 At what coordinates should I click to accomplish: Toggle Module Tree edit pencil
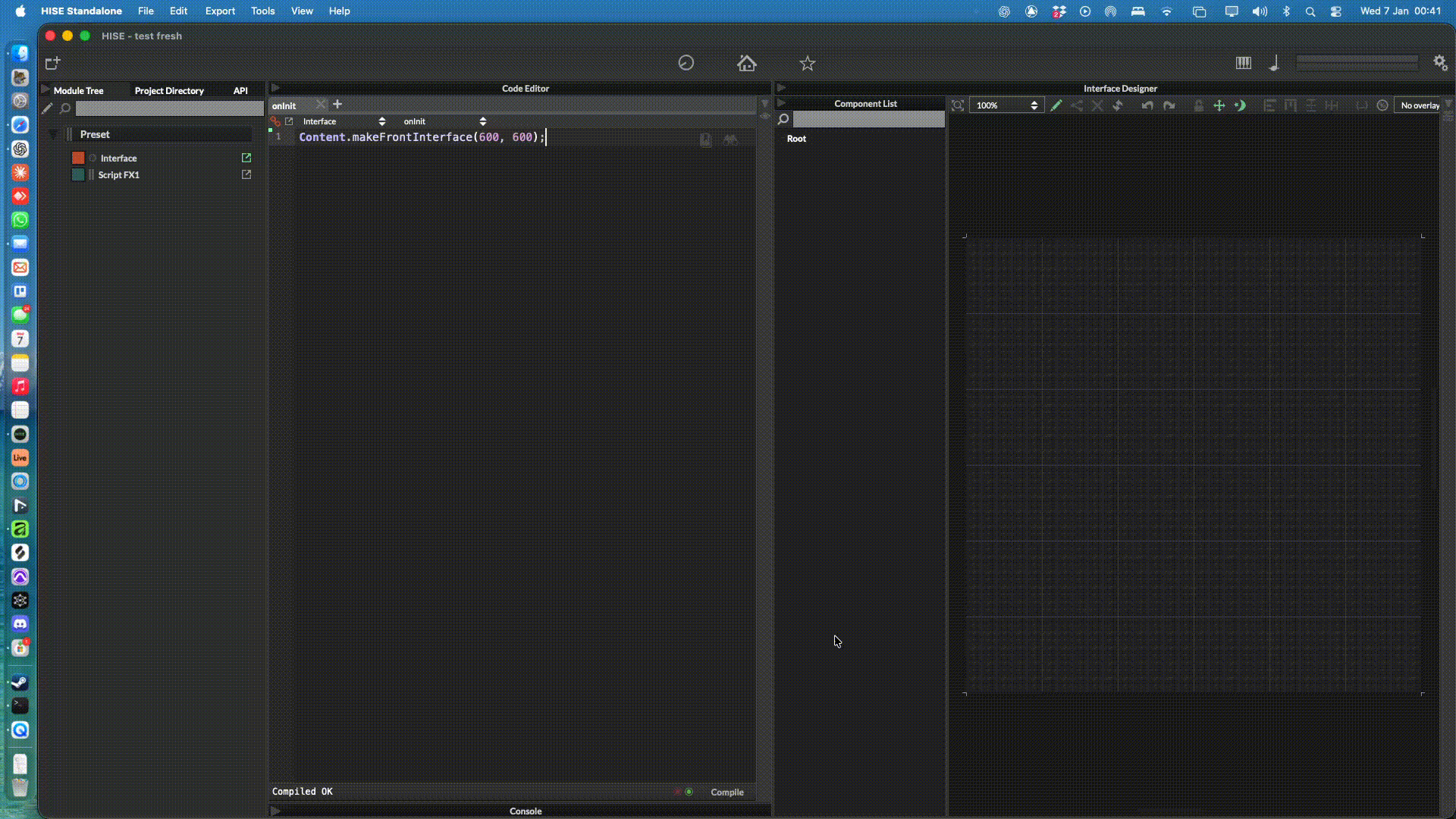click(47, 108)
